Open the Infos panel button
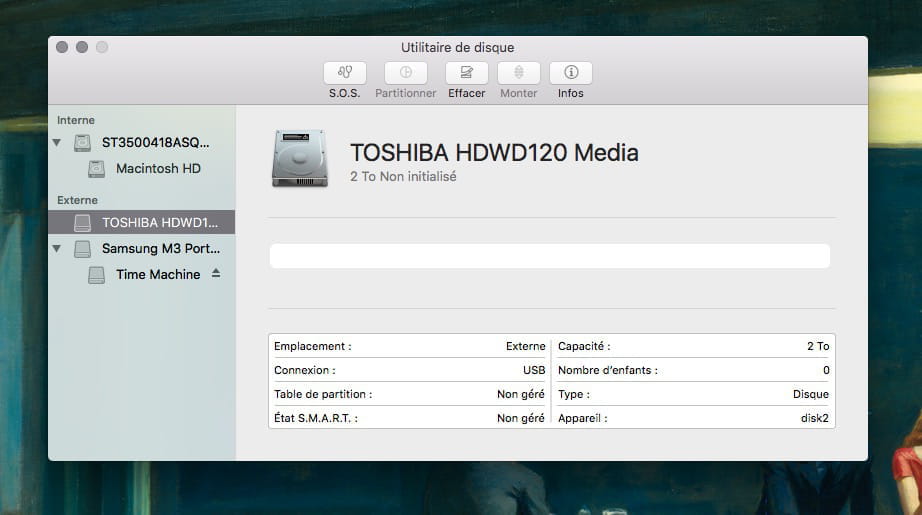 pyautogui.click(x=571, y=73)
